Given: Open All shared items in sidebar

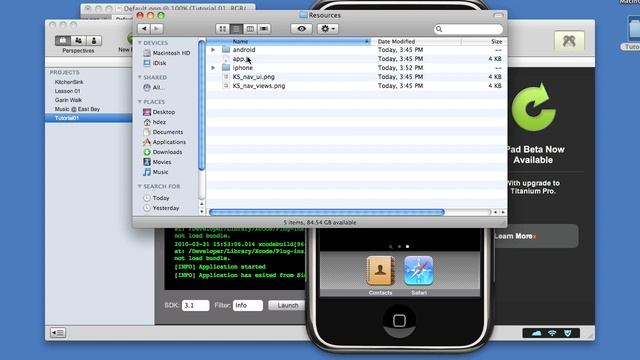Looking at the screenshot, I should click(154, 87).
